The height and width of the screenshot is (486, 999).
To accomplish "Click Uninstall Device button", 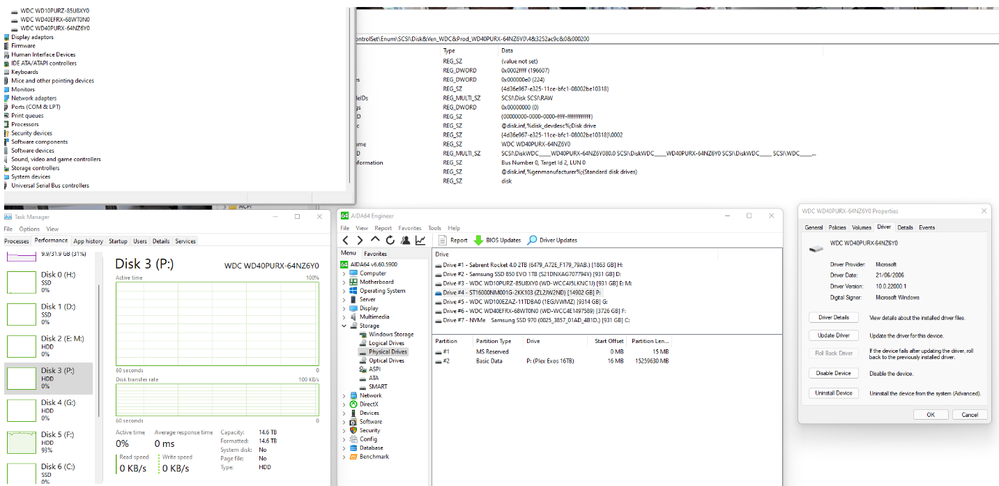I will [833, 393].
